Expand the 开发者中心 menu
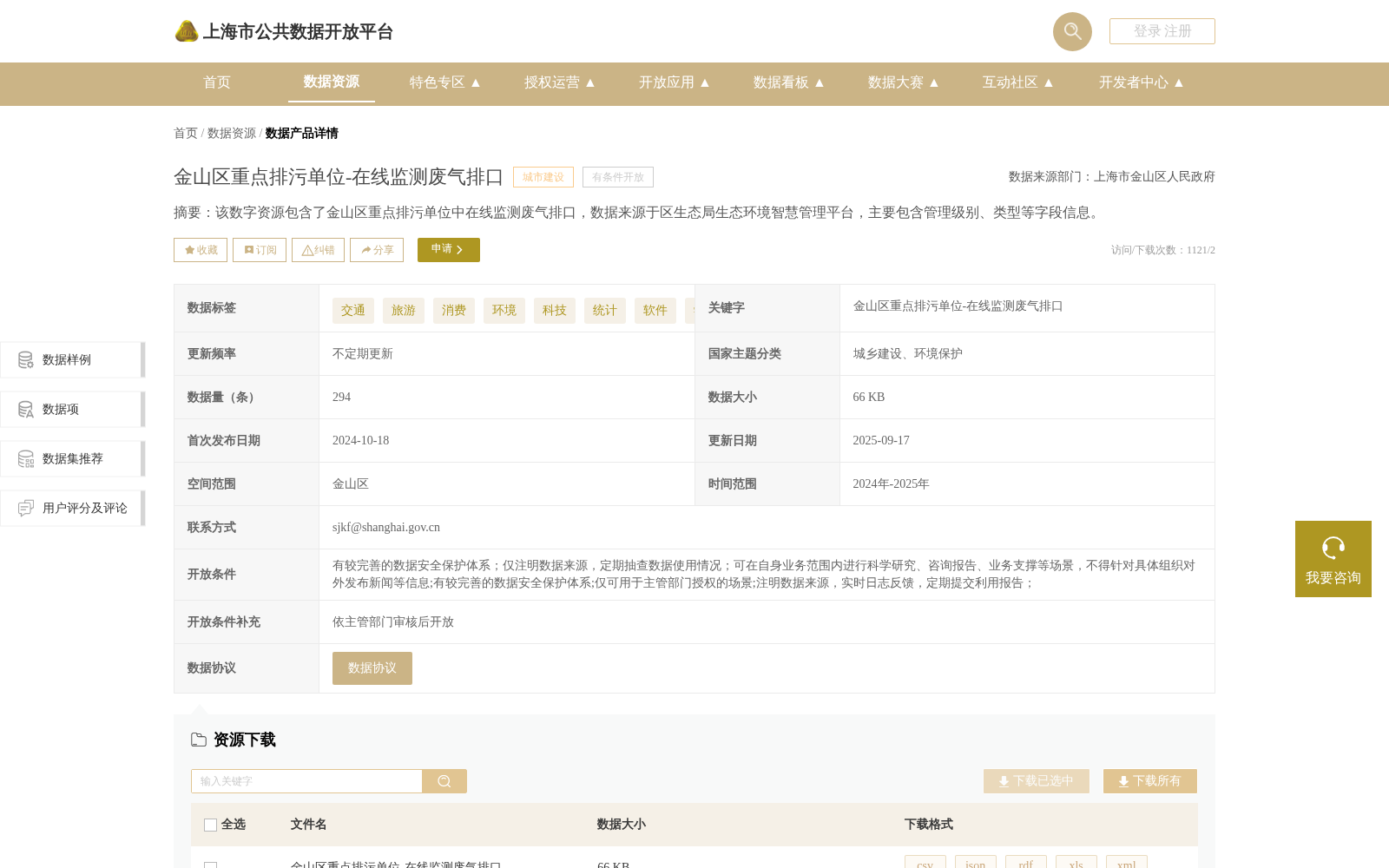The width and height of the screenshot is (1389, 868). tap(1142, 82)
